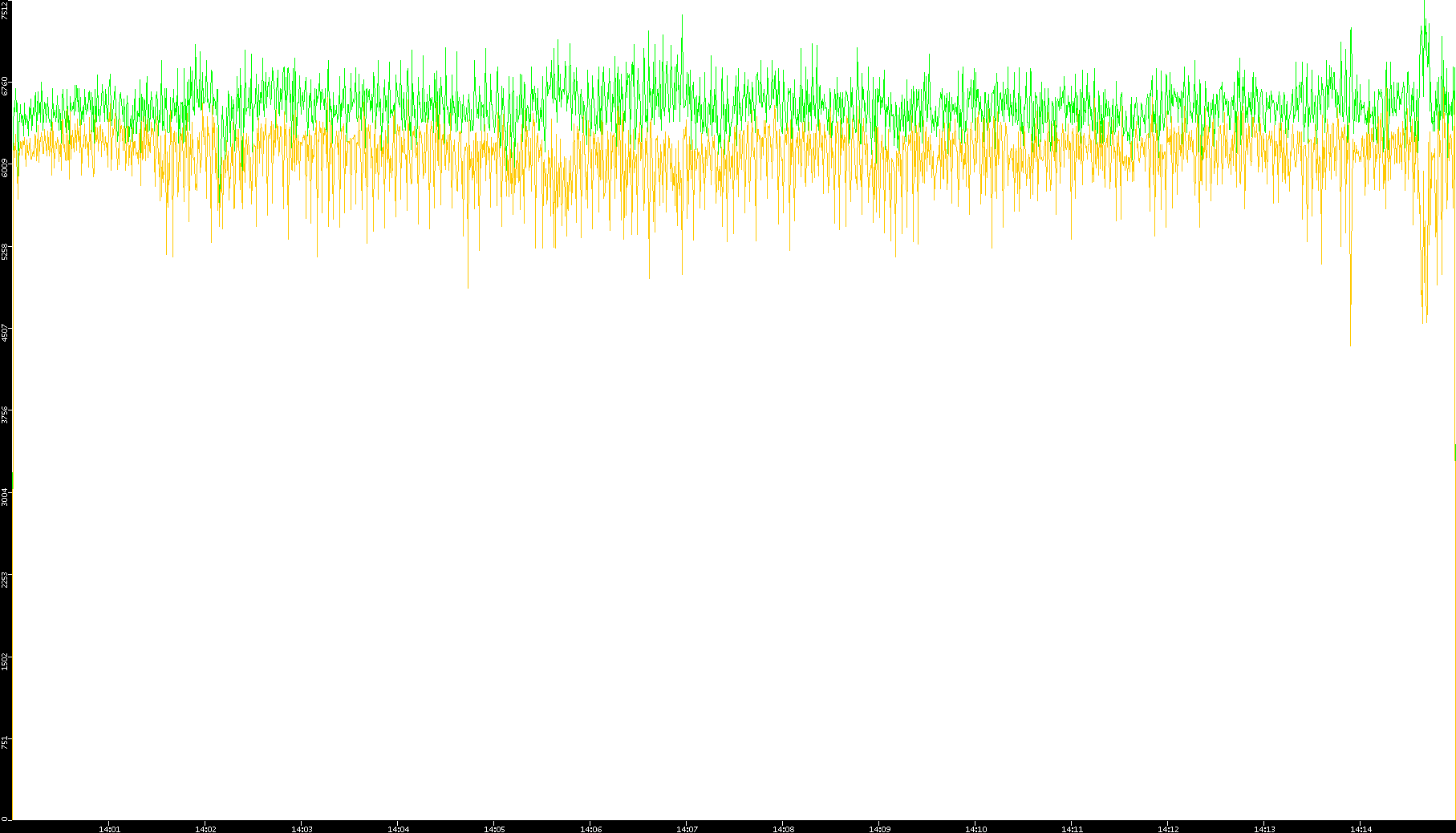Click the 14:01 time axis label

109,828
